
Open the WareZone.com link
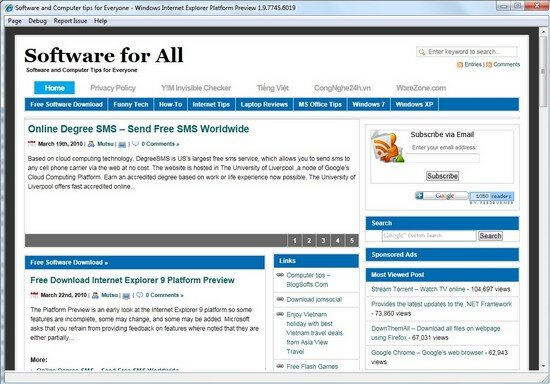coord(421,88)
